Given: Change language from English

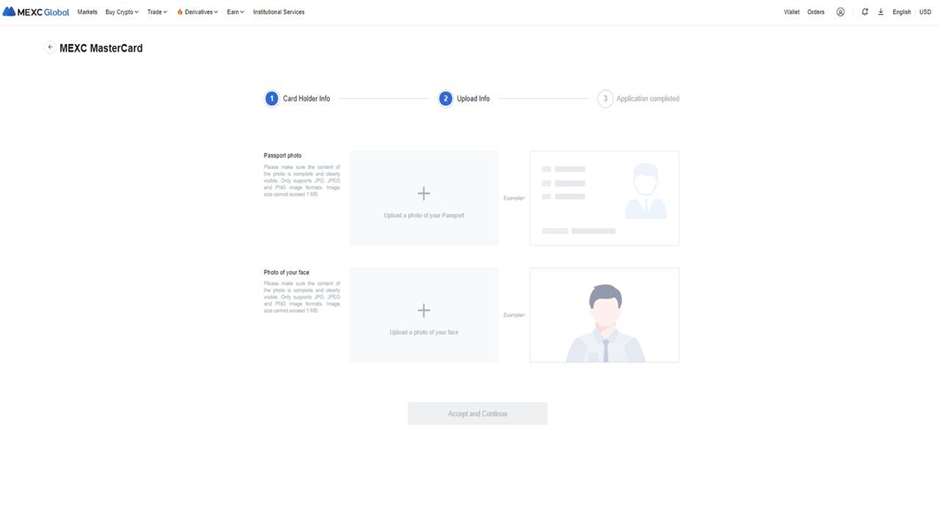Looking at the screenshot, I should point(902,12).
